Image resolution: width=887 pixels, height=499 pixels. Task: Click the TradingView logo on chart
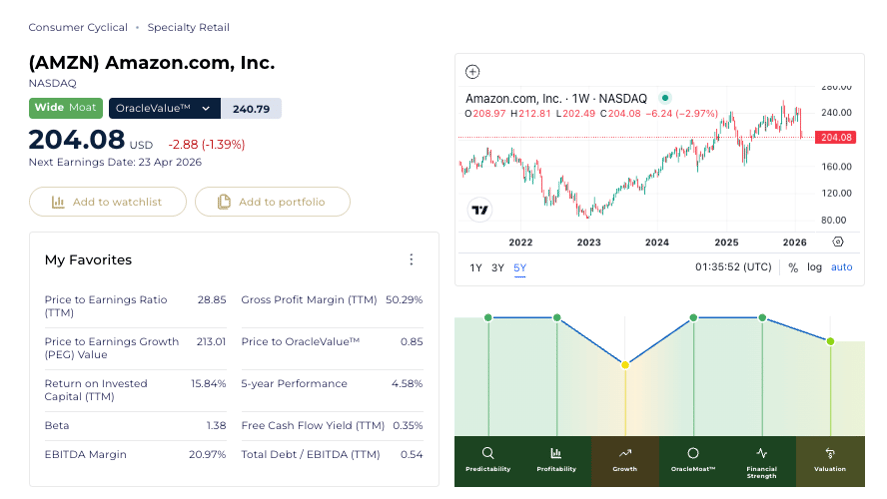click(480, 210)
